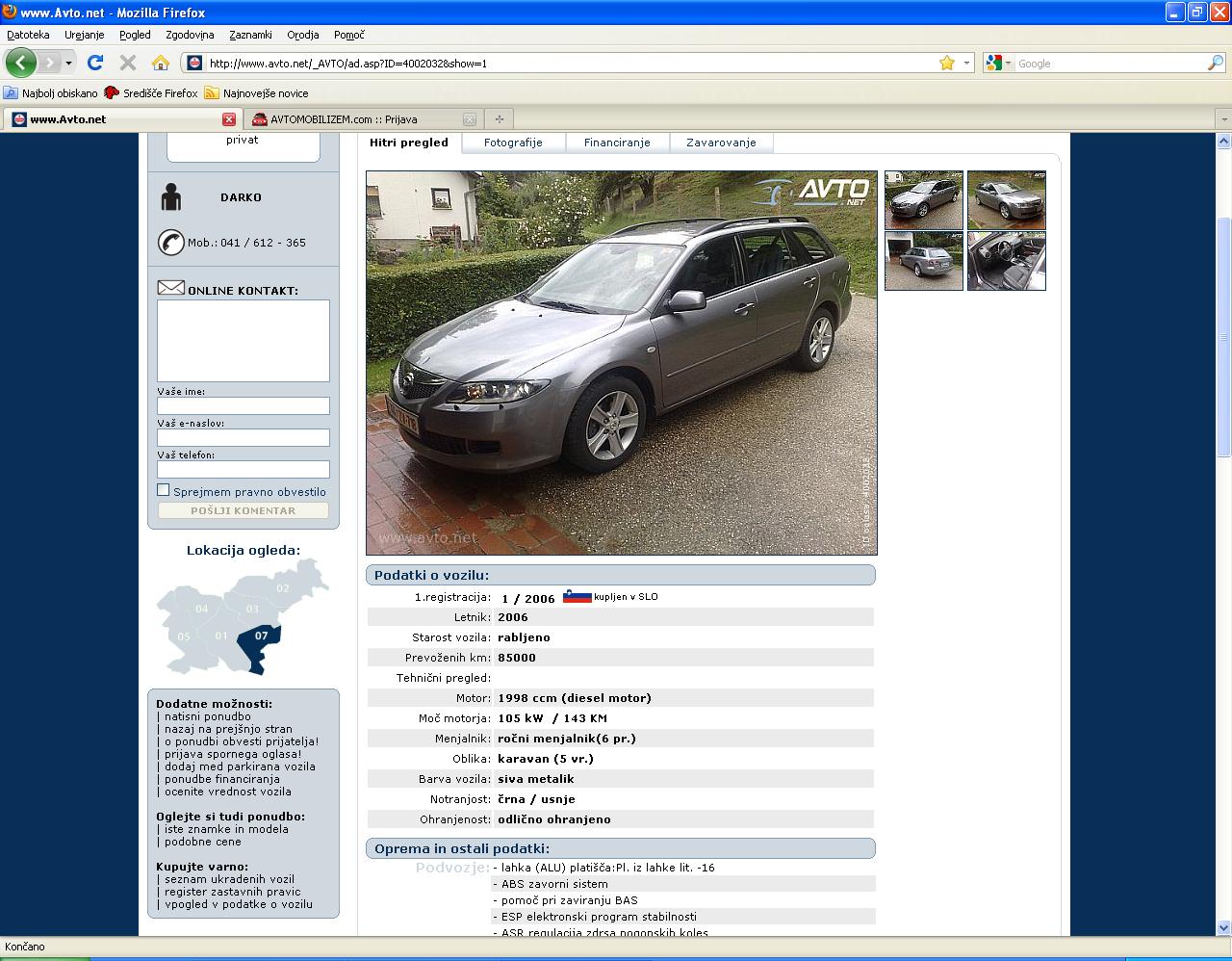This screenshot has height=961, width=1232.
Task: Open the interior thumbnail photo
Action: (1007, 261)
